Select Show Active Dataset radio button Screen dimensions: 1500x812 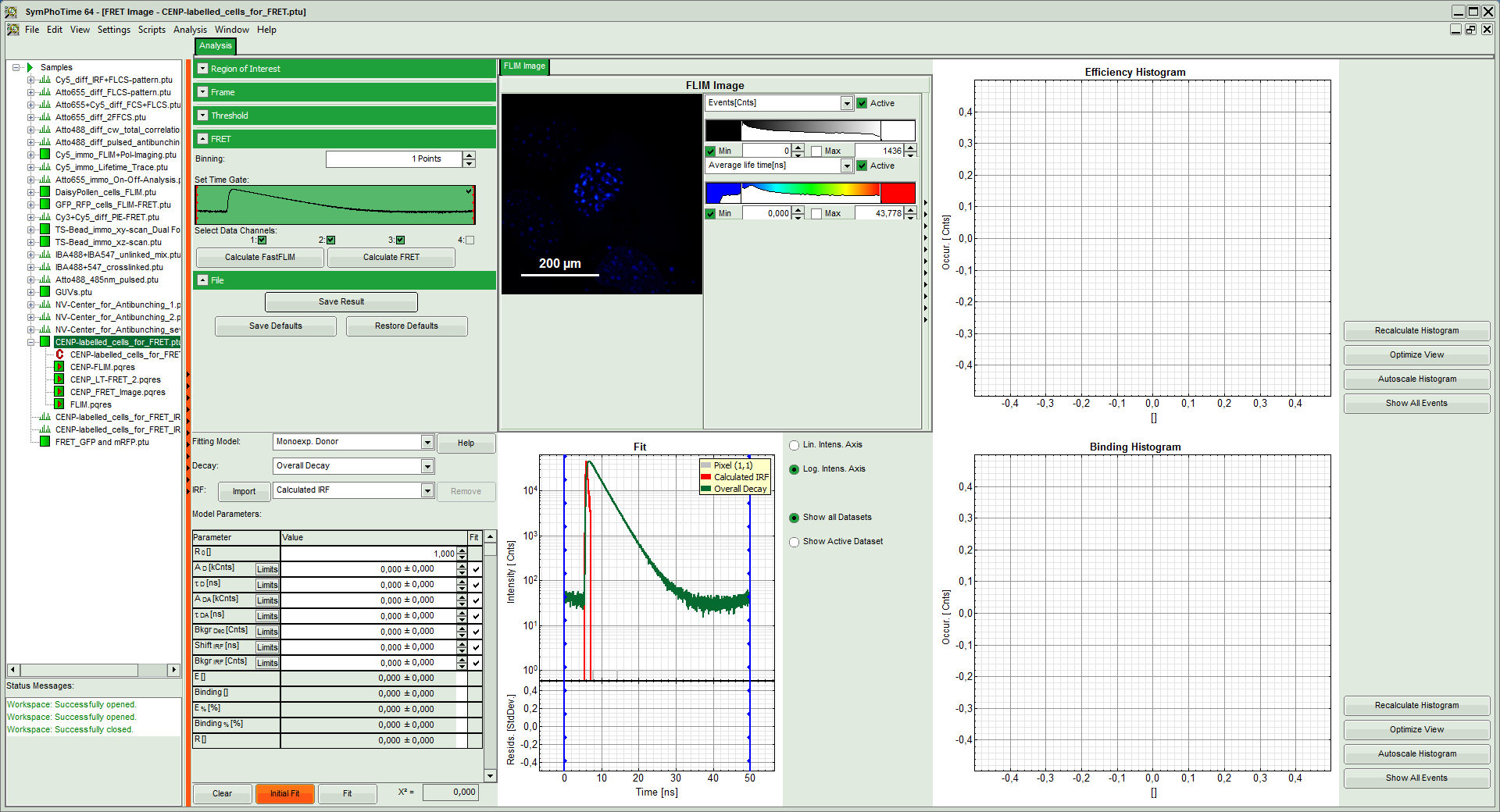pyautogui.click(x=795, y=542)
